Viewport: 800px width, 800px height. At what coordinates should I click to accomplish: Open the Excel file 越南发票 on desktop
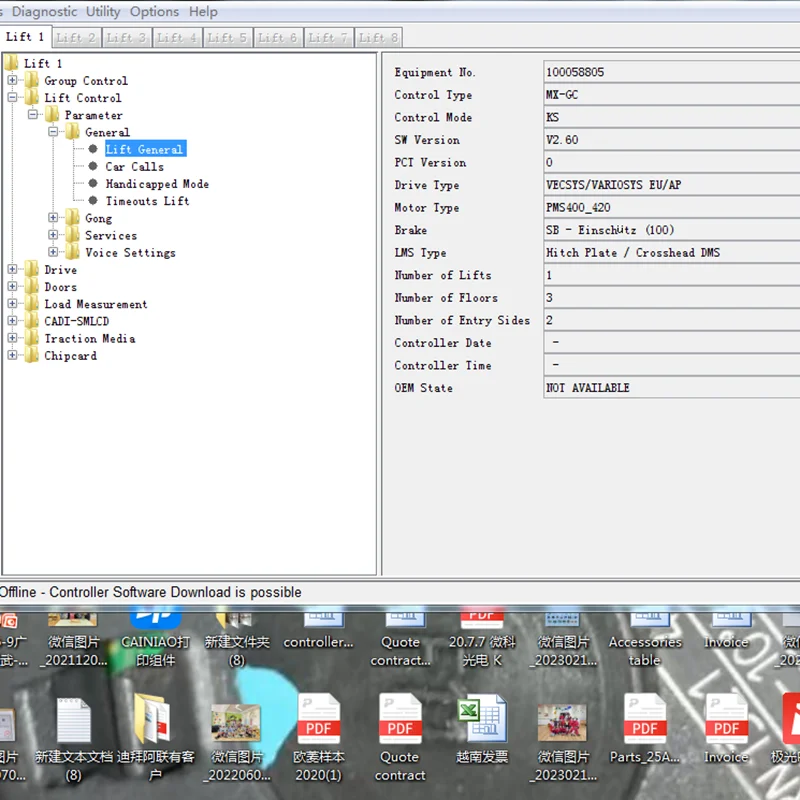pos(481,720)
